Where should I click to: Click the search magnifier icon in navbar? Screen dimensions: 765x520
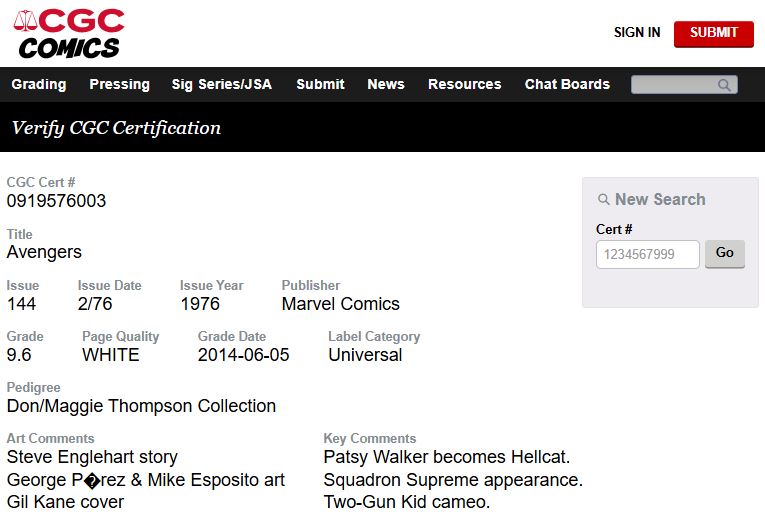[x=724, y=85]
